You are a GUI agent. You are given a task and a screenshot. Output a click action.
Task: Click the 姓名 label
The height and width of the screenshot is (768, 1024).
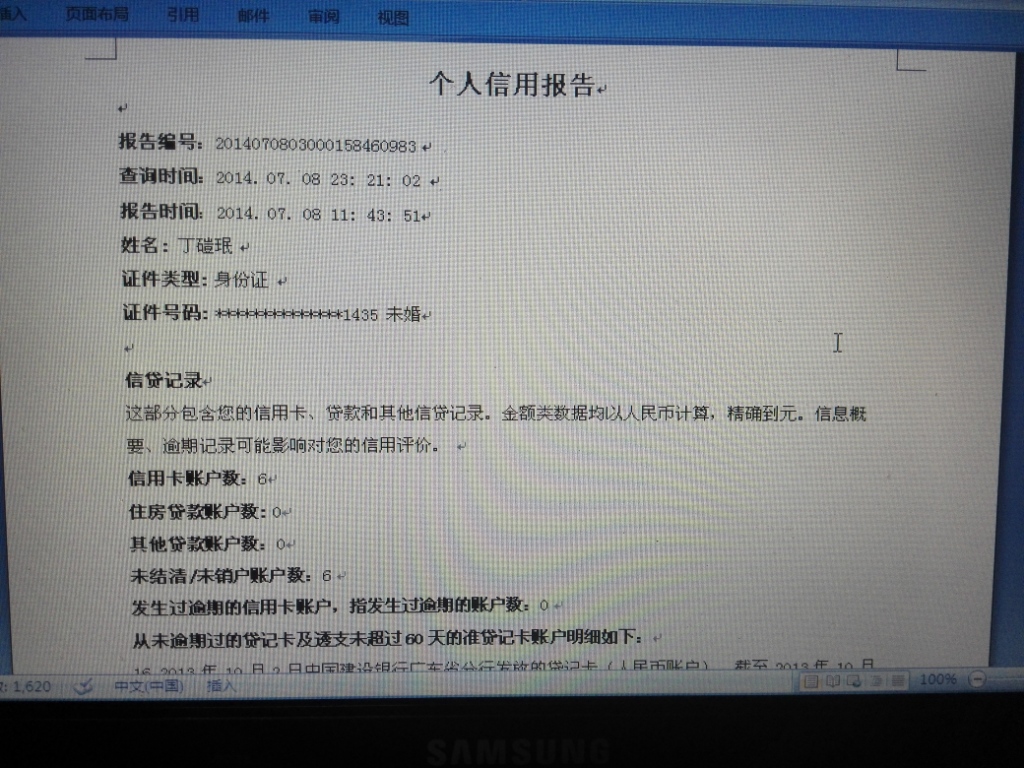(x=144, y=246)
